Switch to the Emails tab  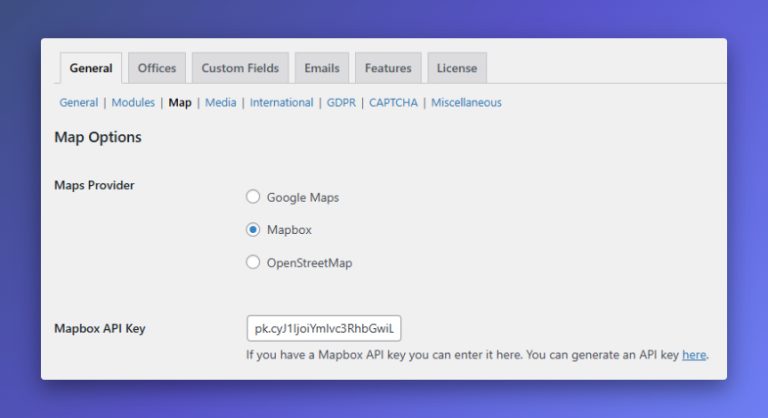coord(322,68)
